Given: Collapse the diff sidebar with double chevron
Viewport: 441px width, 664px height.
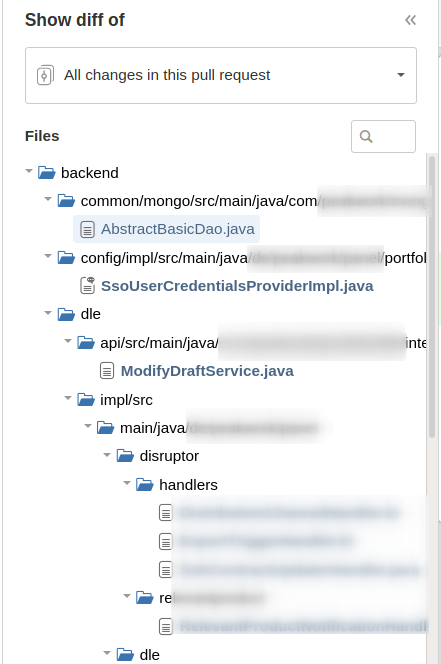Looking at the screenshot, I should 410,20.
